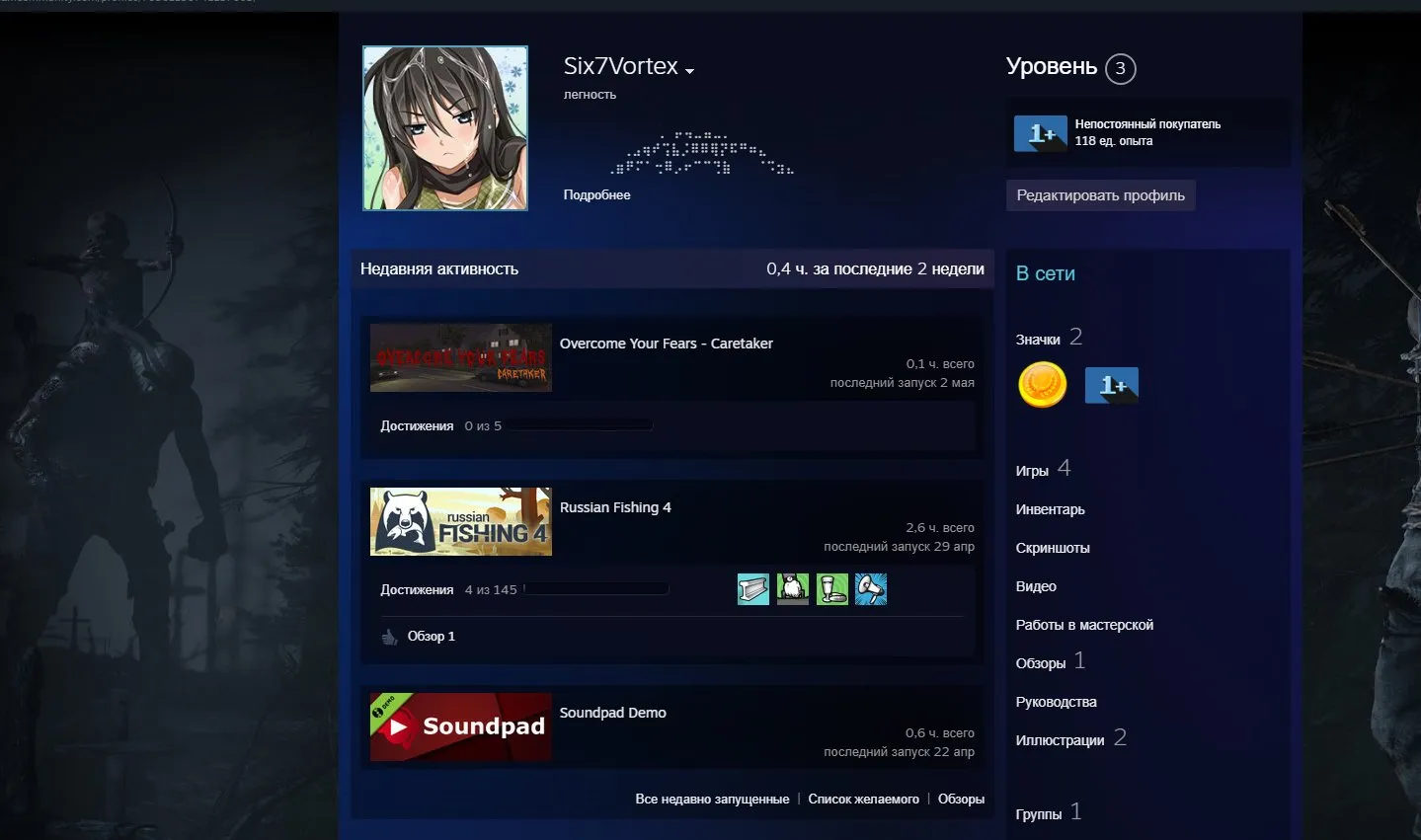Open Все недавно запущенные link

(712, 800)
